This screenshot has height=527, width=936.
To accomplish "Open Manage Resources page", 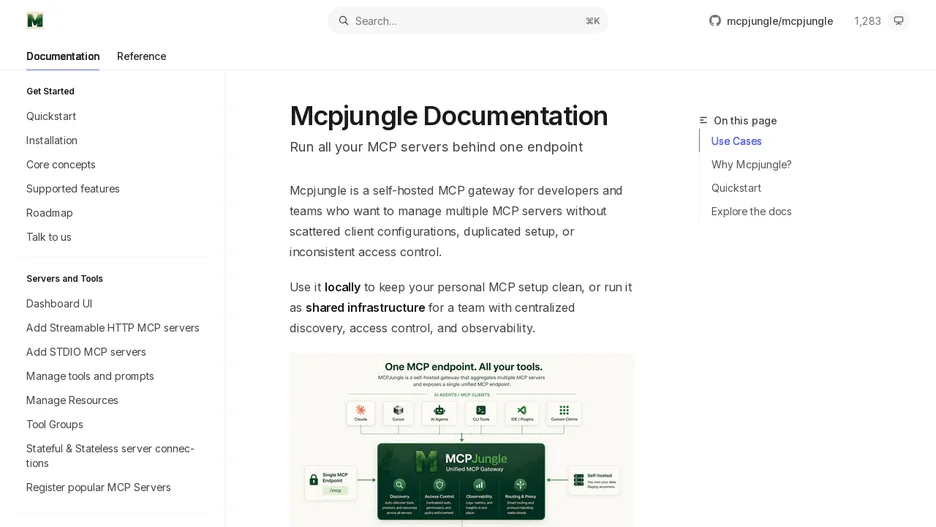I will click(72, 400).
